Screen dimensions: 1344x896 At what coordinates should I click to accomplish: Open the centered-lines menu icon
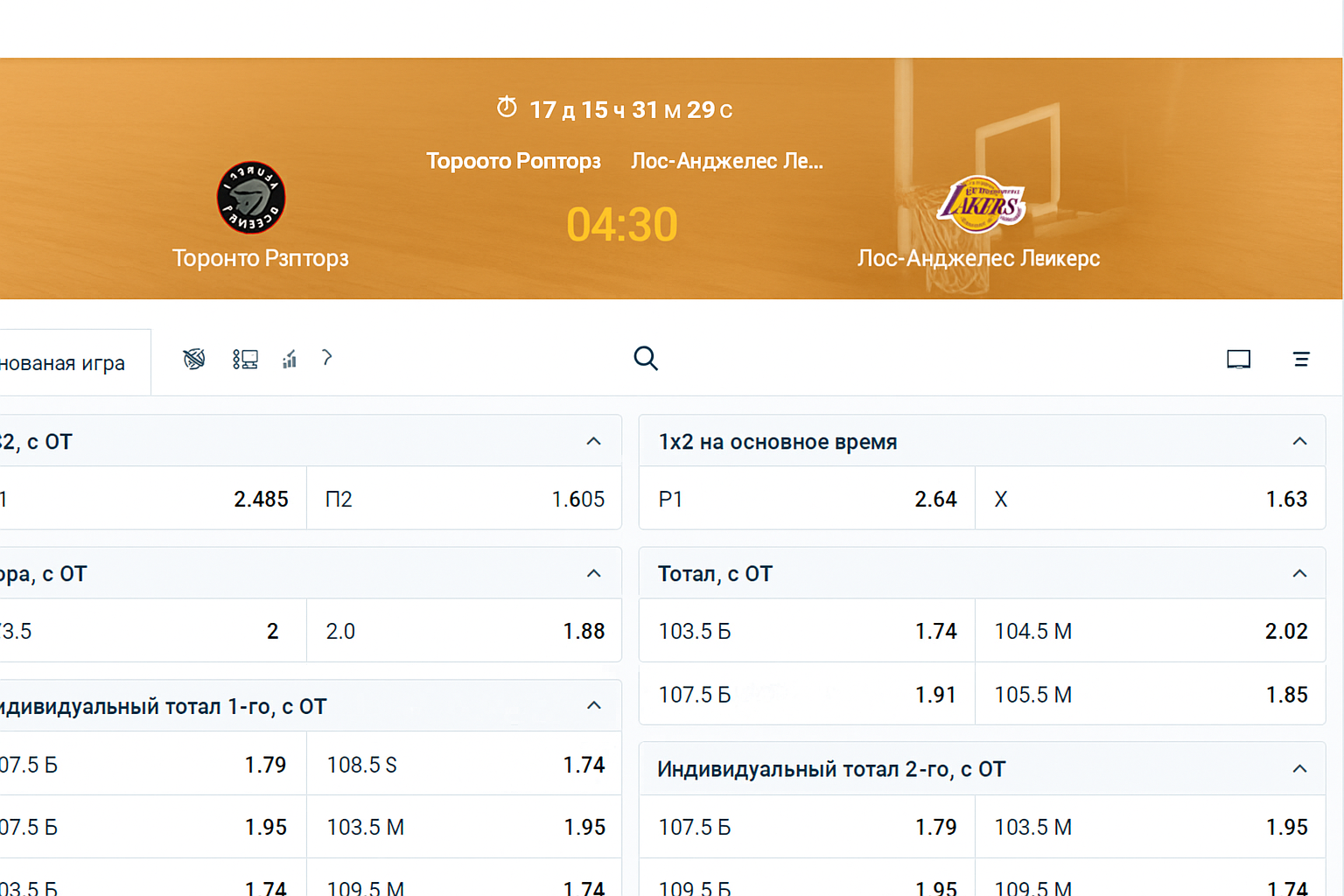pyautogui.click(x=1301, y=359)
